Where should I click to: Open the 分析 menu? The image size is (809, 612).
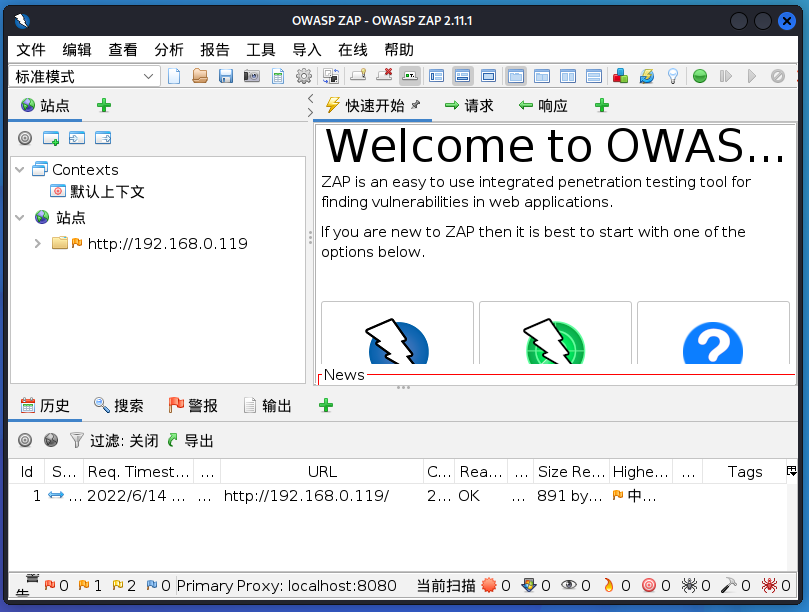click(x=169, y=50)
